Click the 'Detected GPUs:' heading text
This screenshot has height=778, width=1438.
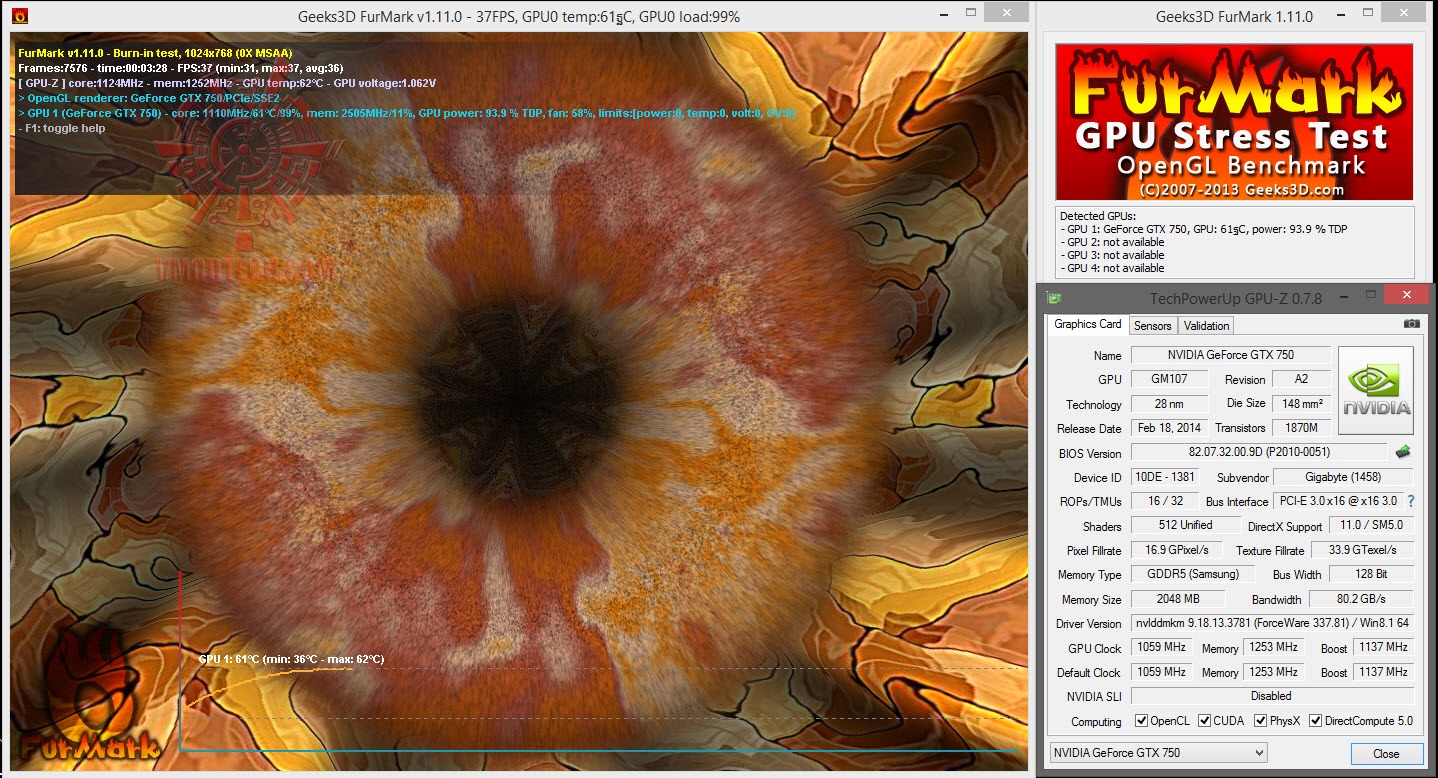1099,216
